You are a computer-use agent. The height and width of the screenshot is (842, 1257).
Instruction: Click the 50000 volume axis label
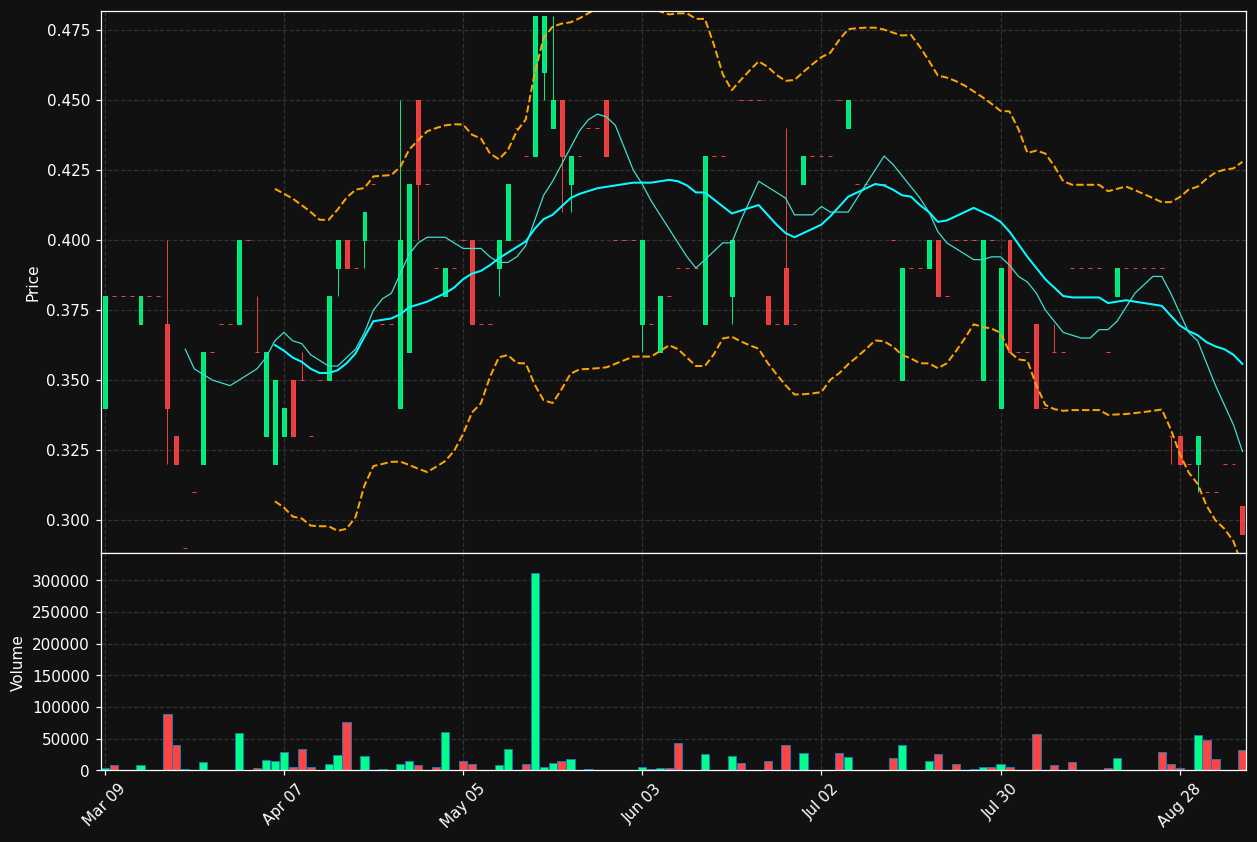tap(68, 740)
